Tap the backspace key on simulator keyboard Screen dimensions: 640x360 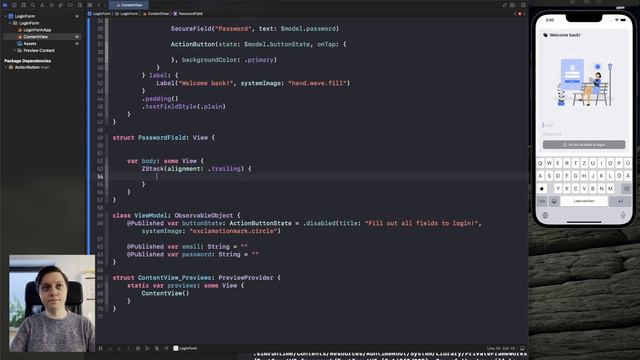[627, 189]
